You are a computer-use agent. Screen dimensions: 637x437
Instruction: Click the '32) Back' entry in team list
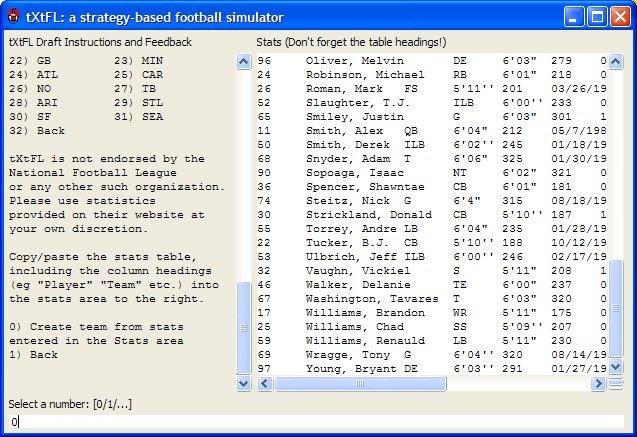point(36,130)
